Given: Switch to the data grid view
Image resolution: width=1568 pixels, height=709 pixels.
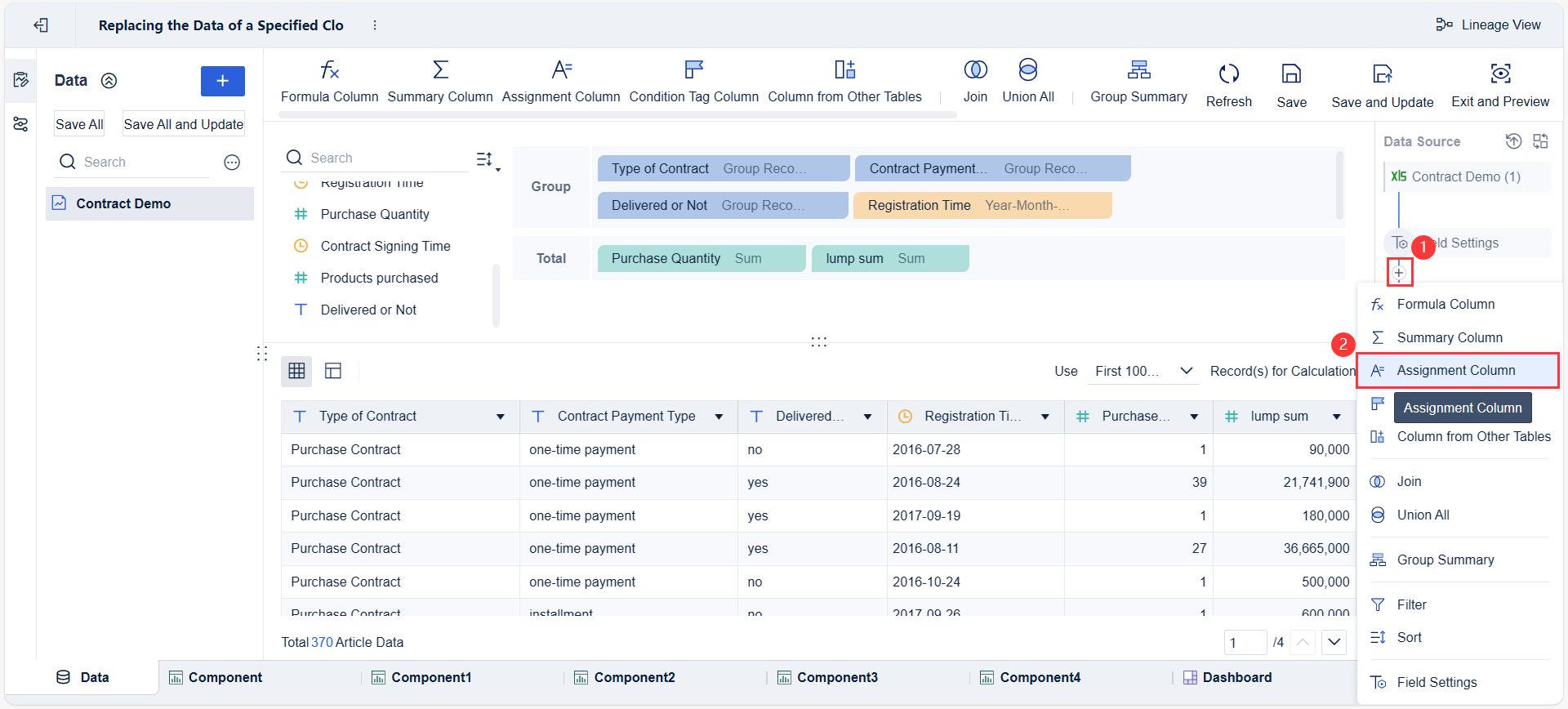Looking at the screenshot, I should (x=296, y=371).
